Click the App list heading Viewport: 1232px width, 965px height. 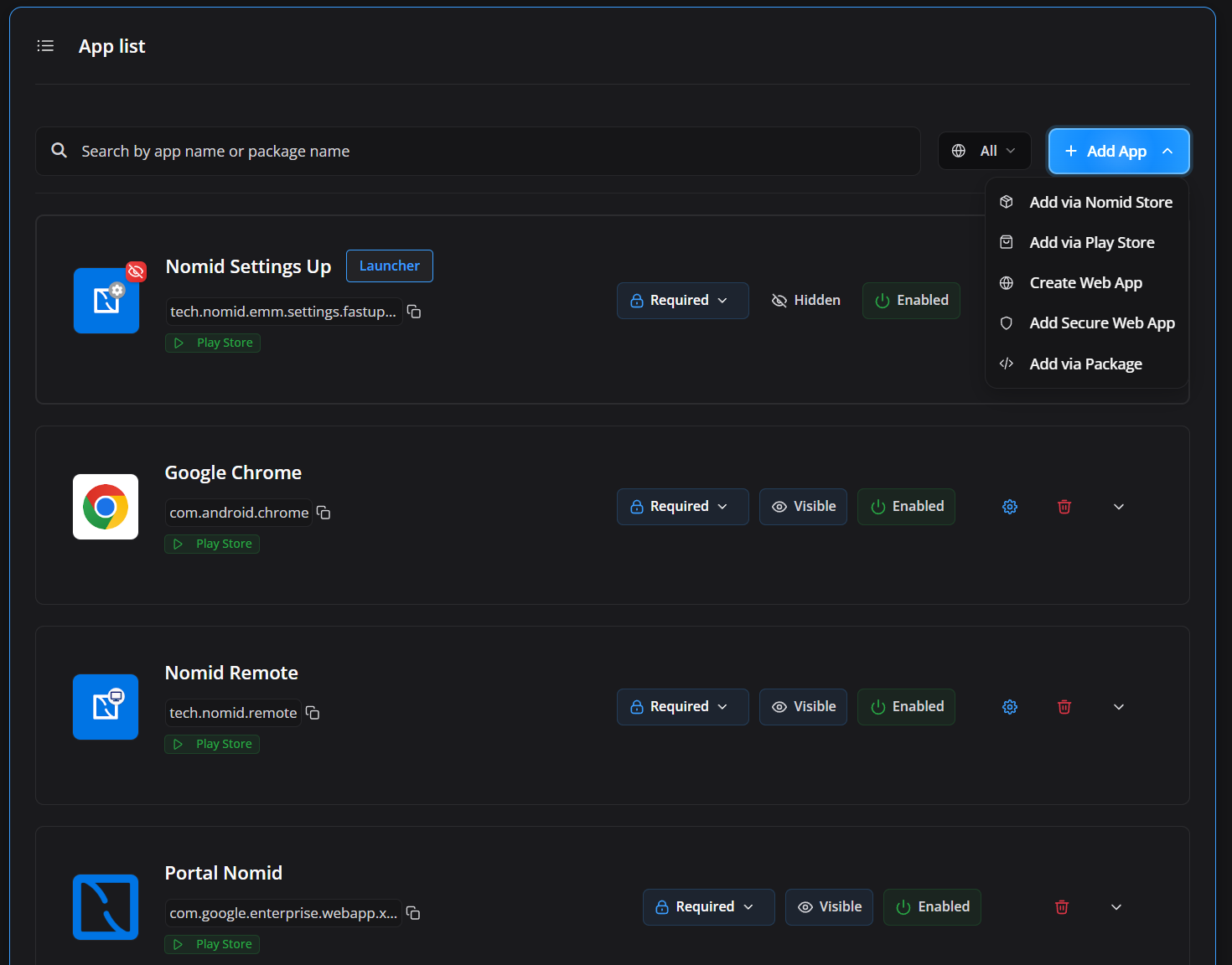tap(112, 46)
